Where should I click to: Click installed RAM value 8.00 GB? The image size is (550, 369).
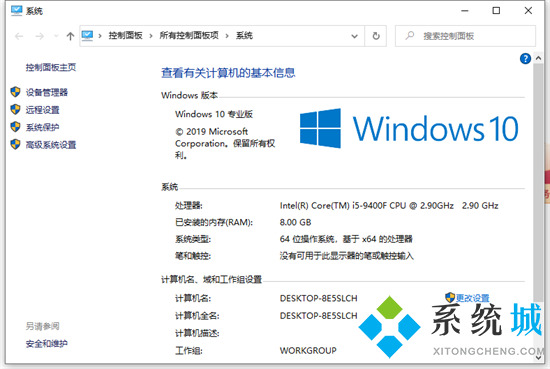tap(295, 222)
